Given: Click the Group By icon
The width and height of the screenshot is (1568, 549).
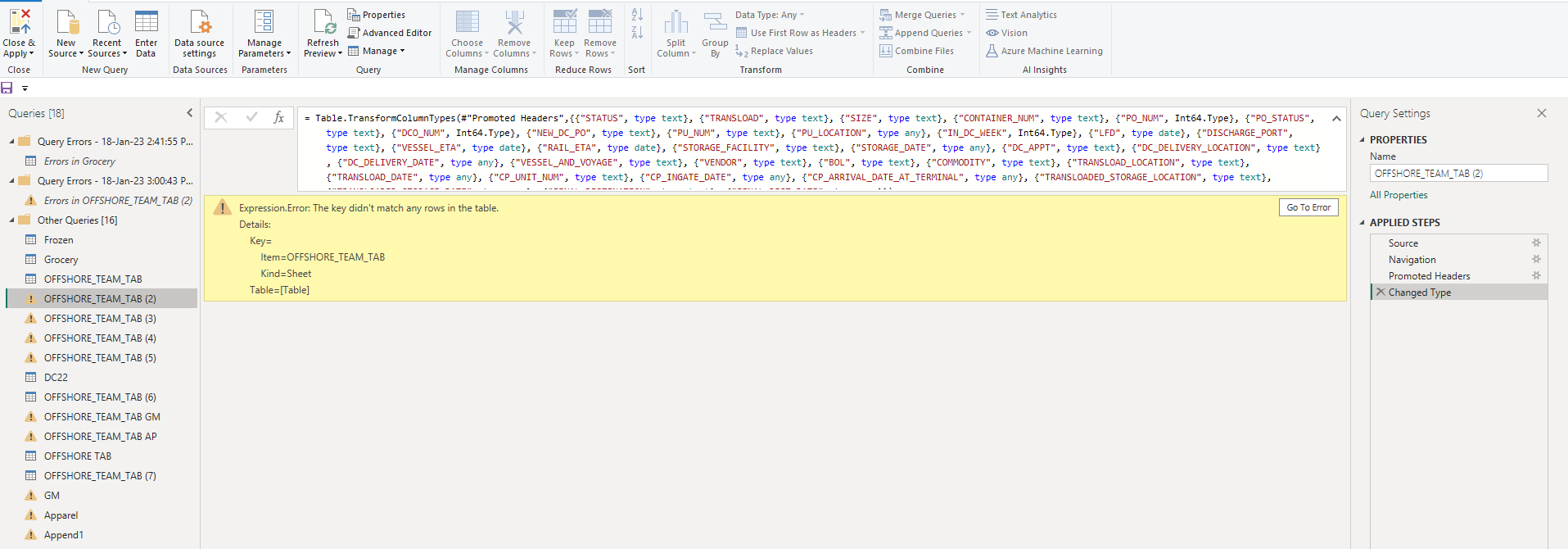Looking at the screenshot, I should click(715, 22).
